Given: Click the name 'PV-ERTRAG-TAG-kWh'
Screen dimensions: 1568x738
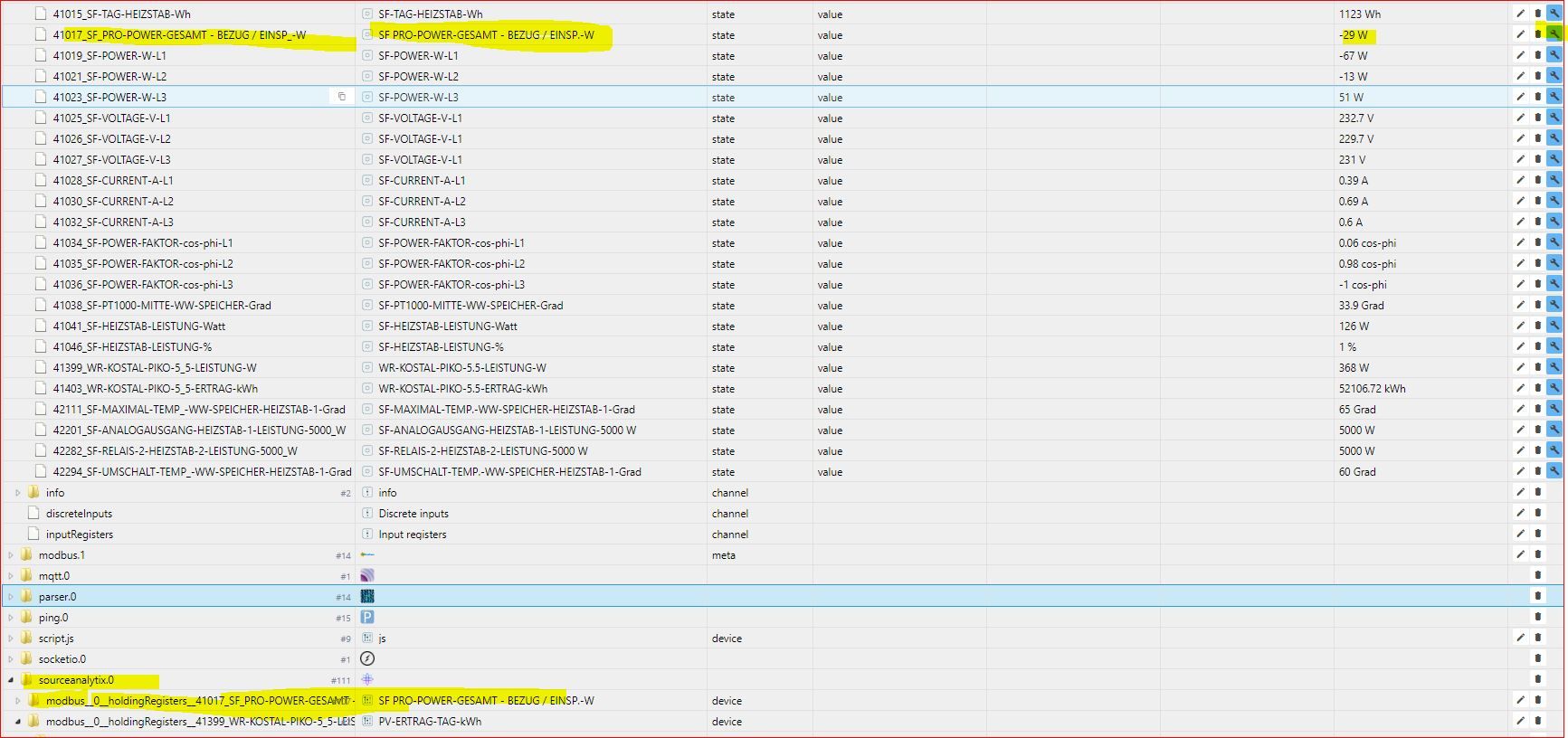Looking at the screenshot, I should [x=430, y=722].
